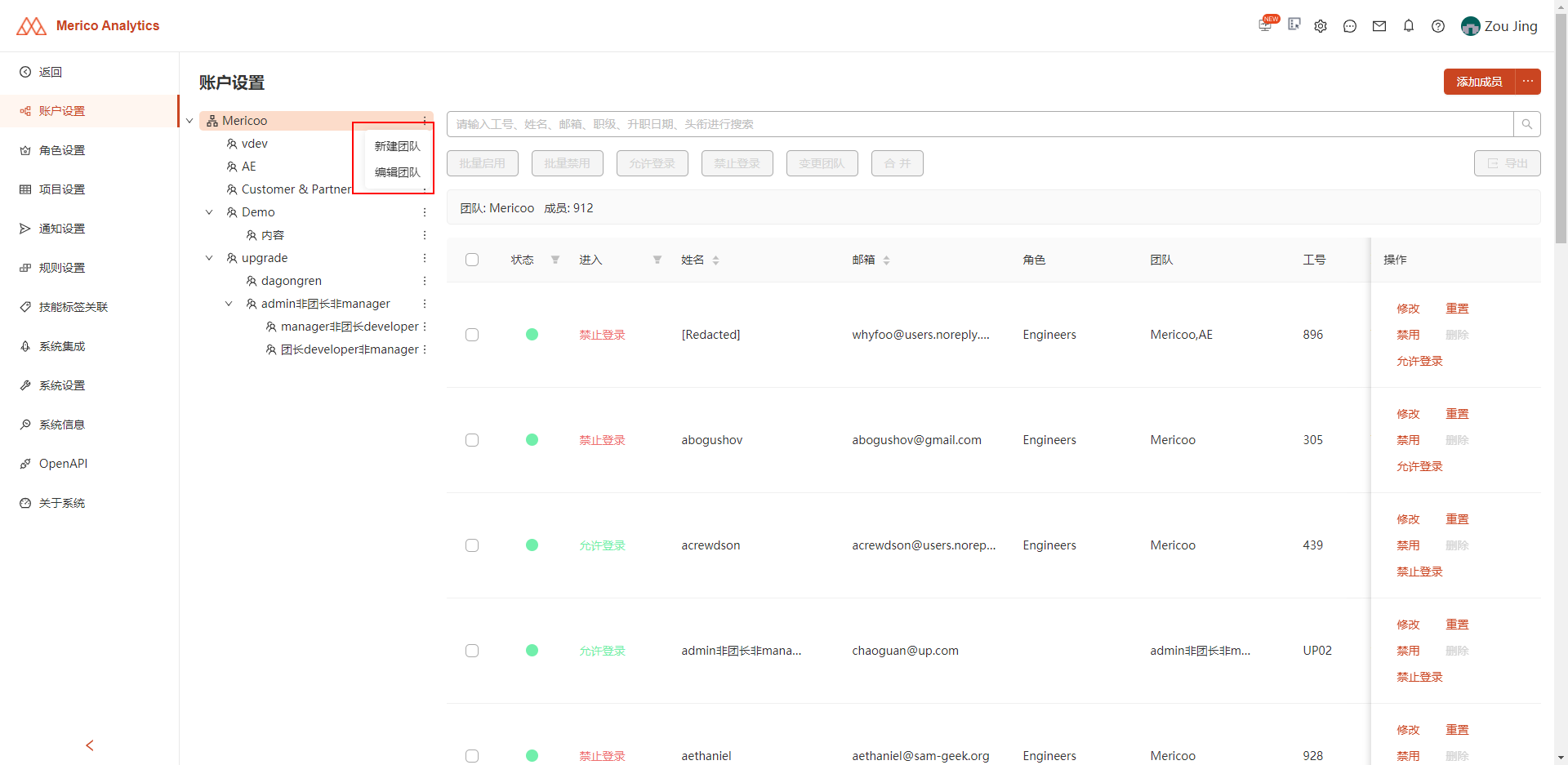Filter the 进入 column
1568x765 pixels.
point(657,260)
